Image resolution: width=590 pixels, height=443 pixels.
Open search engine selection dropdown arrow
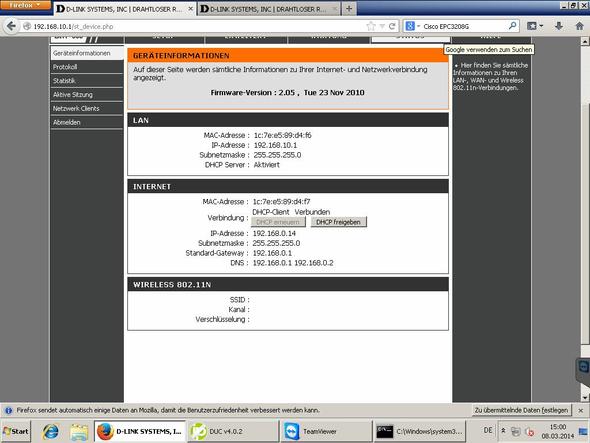[418, 26]
